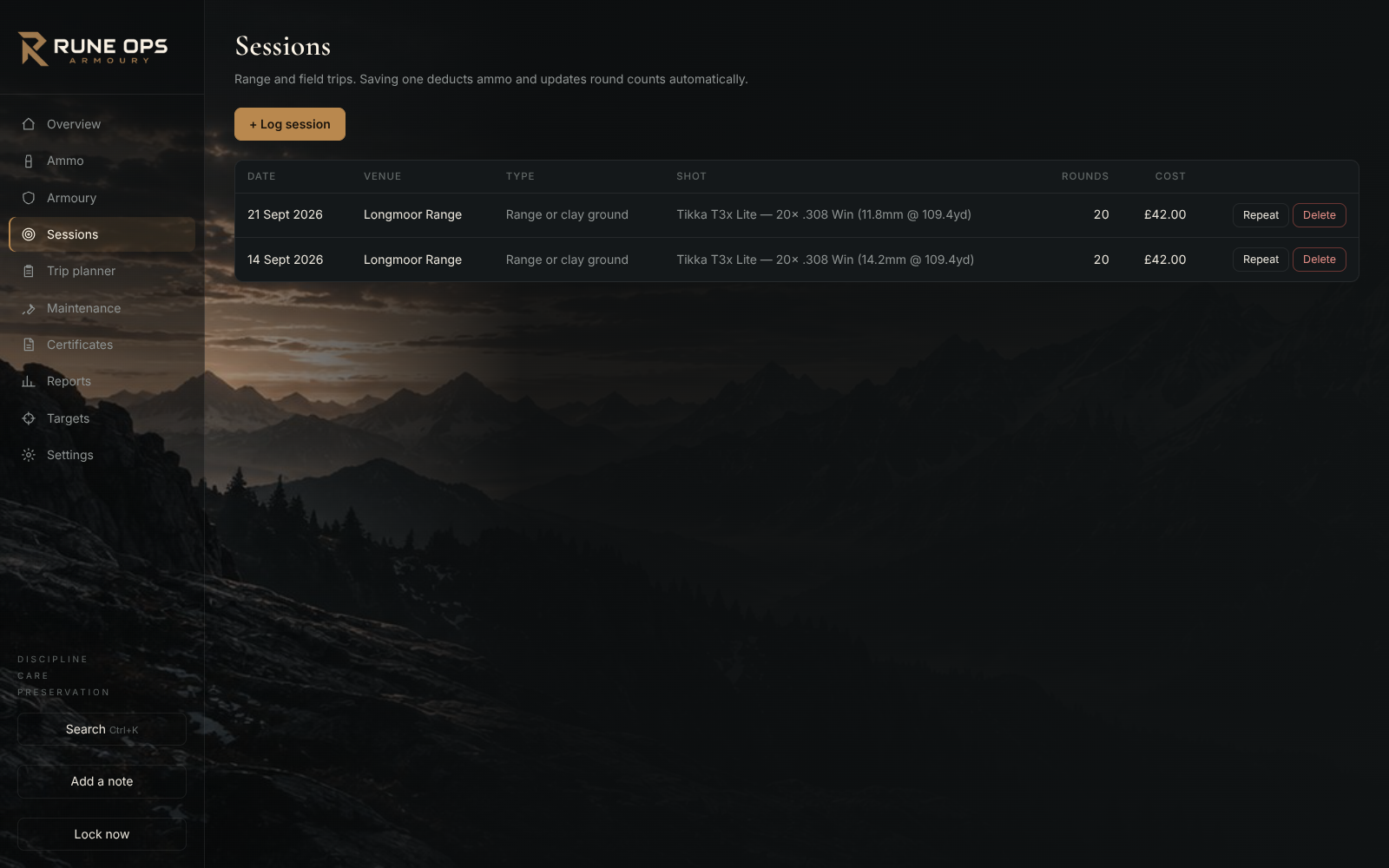Click the Armoury shield icon
Image resolution: width=1389 pixels, height=868 pixels.
[x=29, y=198]
